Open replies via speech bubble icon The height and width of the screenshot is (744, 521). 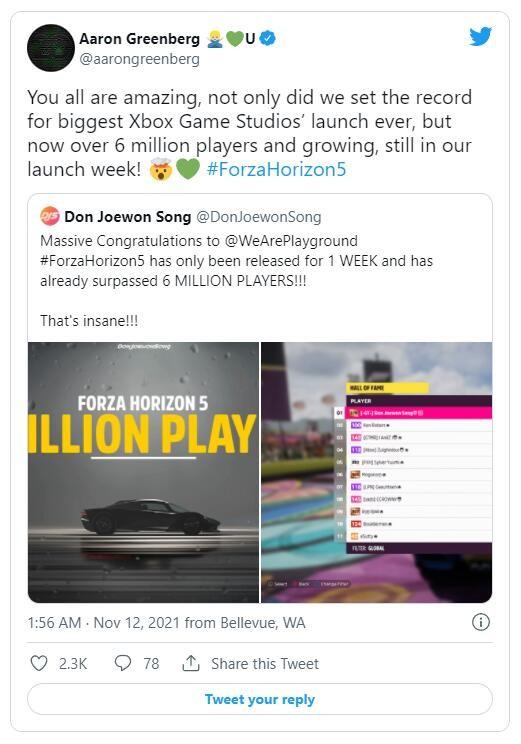pos(122,663)
